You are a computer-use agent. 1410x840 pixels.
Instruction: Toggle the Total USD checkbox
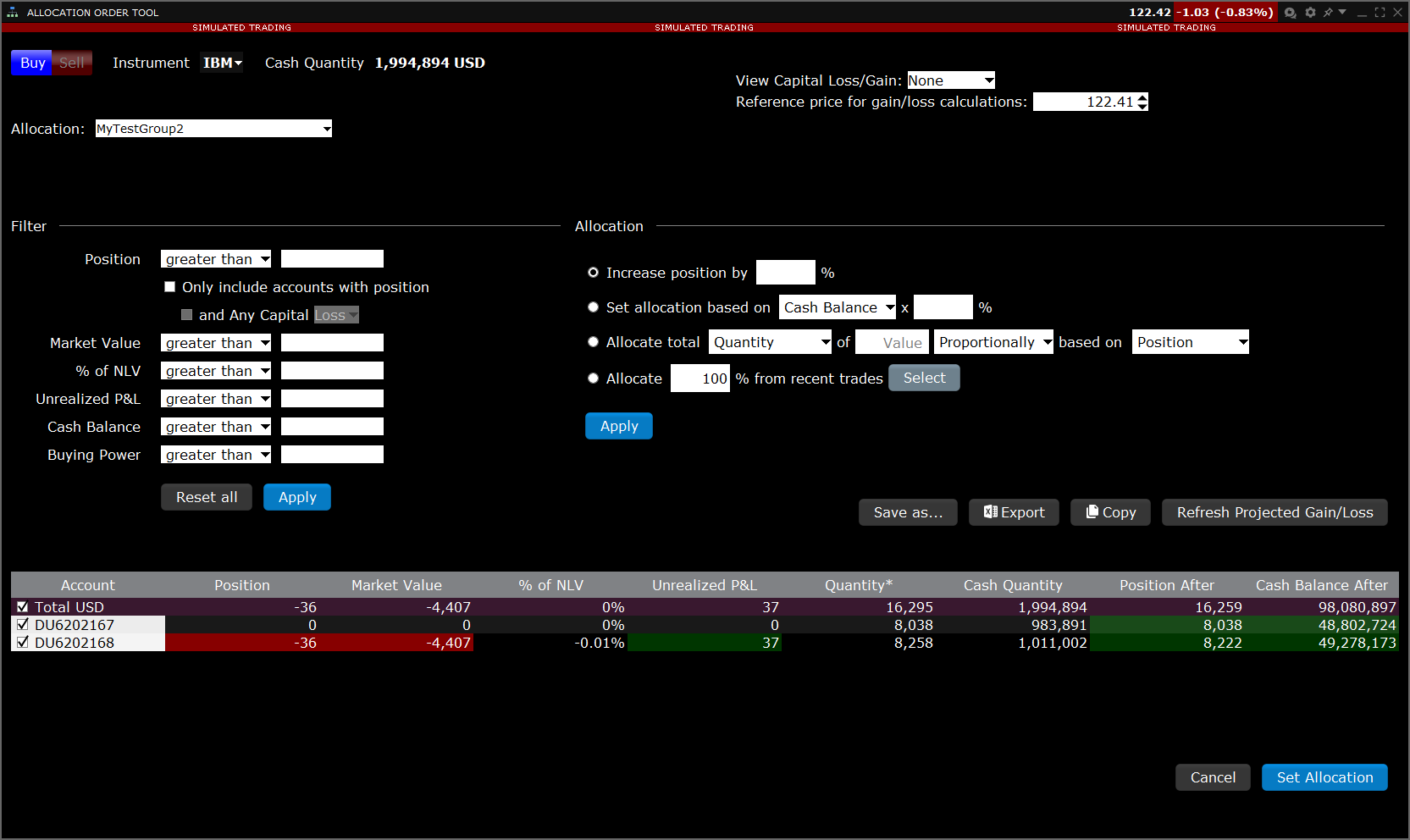tap(23, 607)
